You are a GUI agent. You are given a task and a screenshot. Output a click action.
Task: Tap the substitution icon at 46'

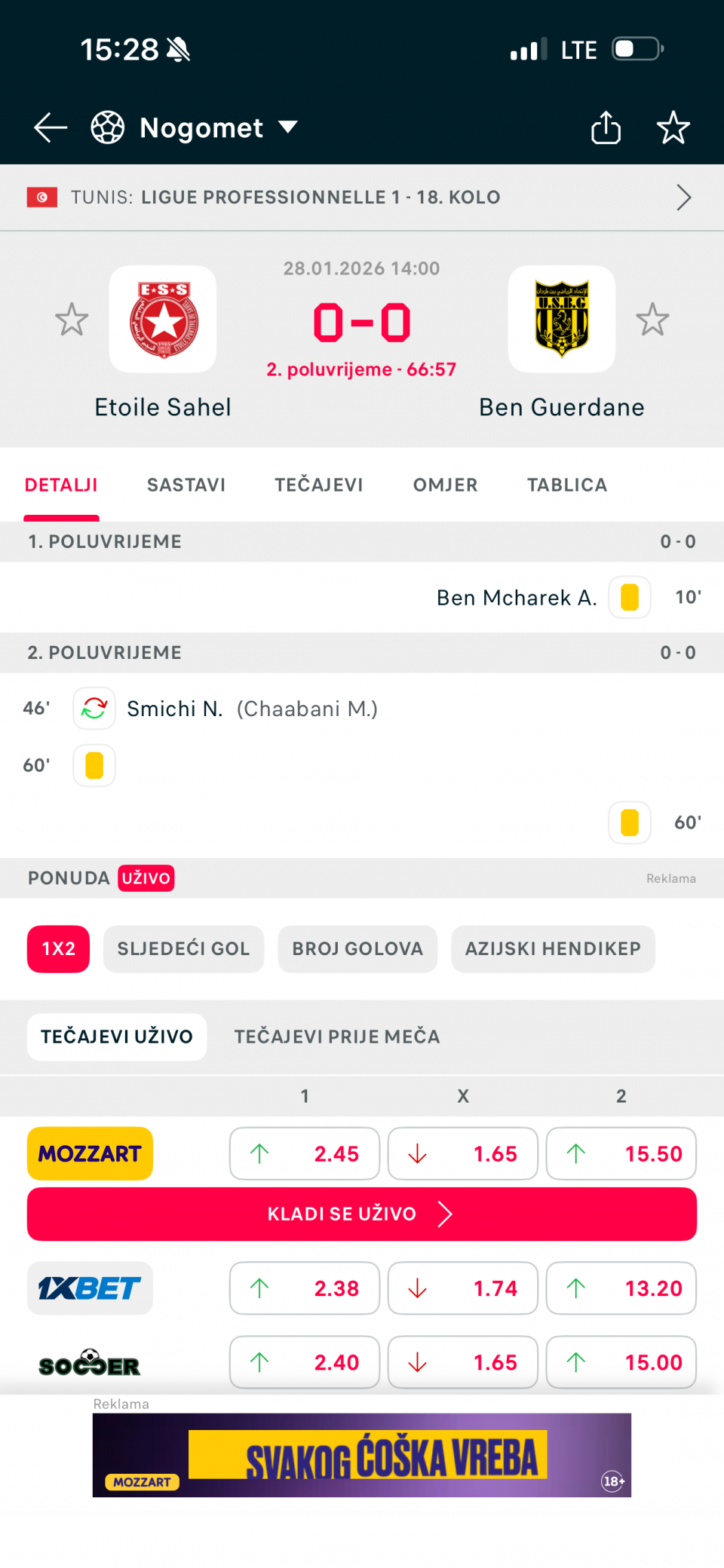tap(94, 709)
